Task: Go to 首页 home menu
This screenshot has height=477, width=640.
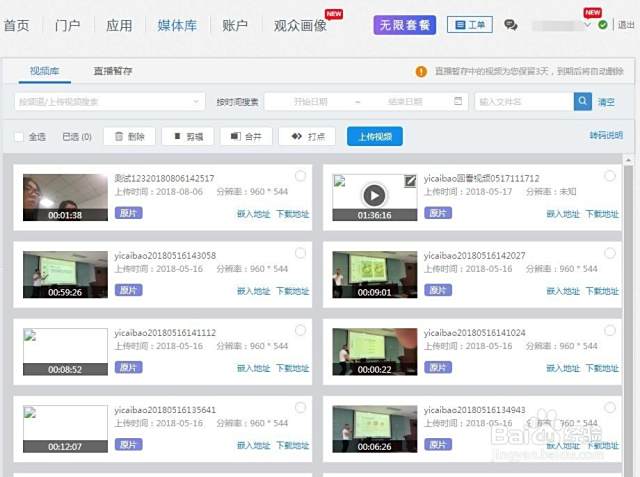Action: [x=17, y=25]
